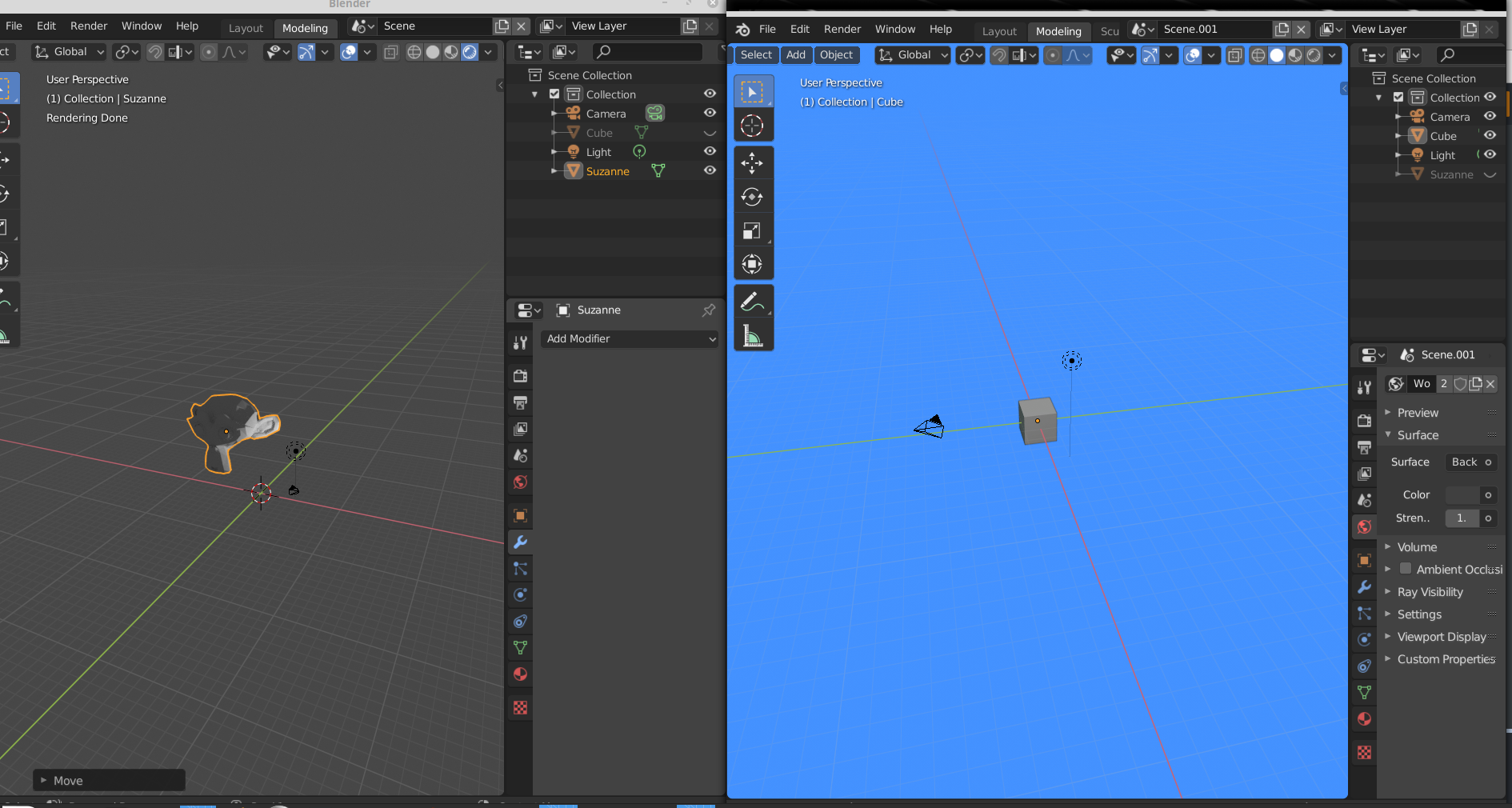Viewport: 1512px width, 808px height.
Task: Switch to Layout tab in right window
Action: tap(999, 31)
